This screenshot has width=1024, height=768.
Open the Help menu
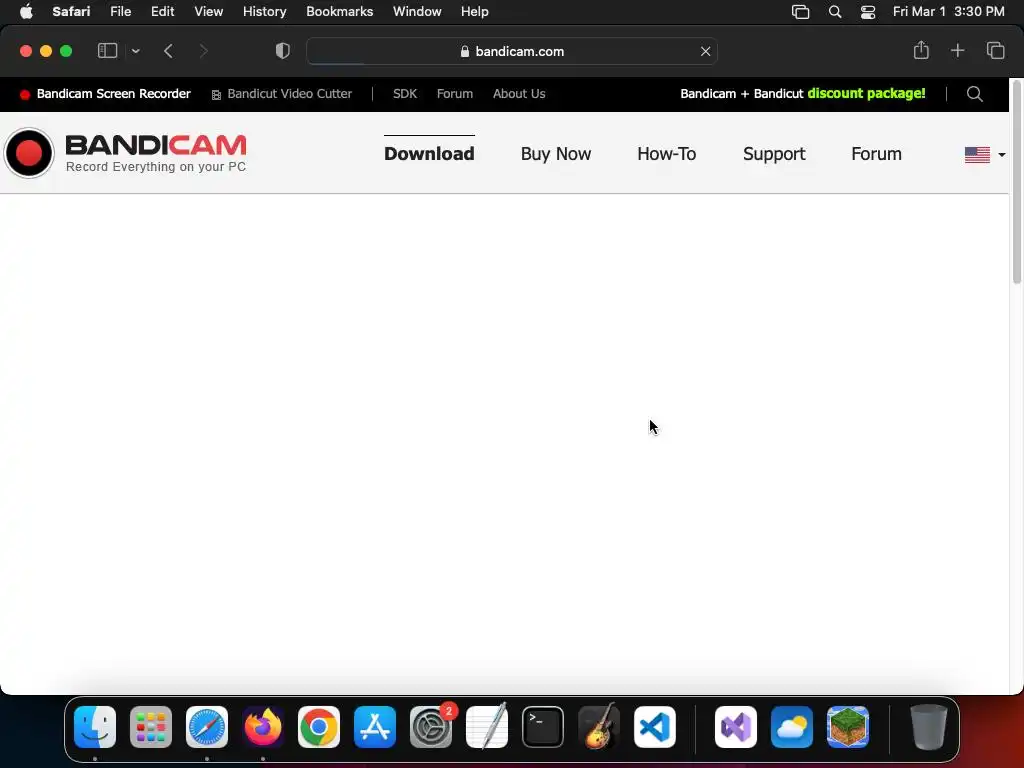[475, 12]
